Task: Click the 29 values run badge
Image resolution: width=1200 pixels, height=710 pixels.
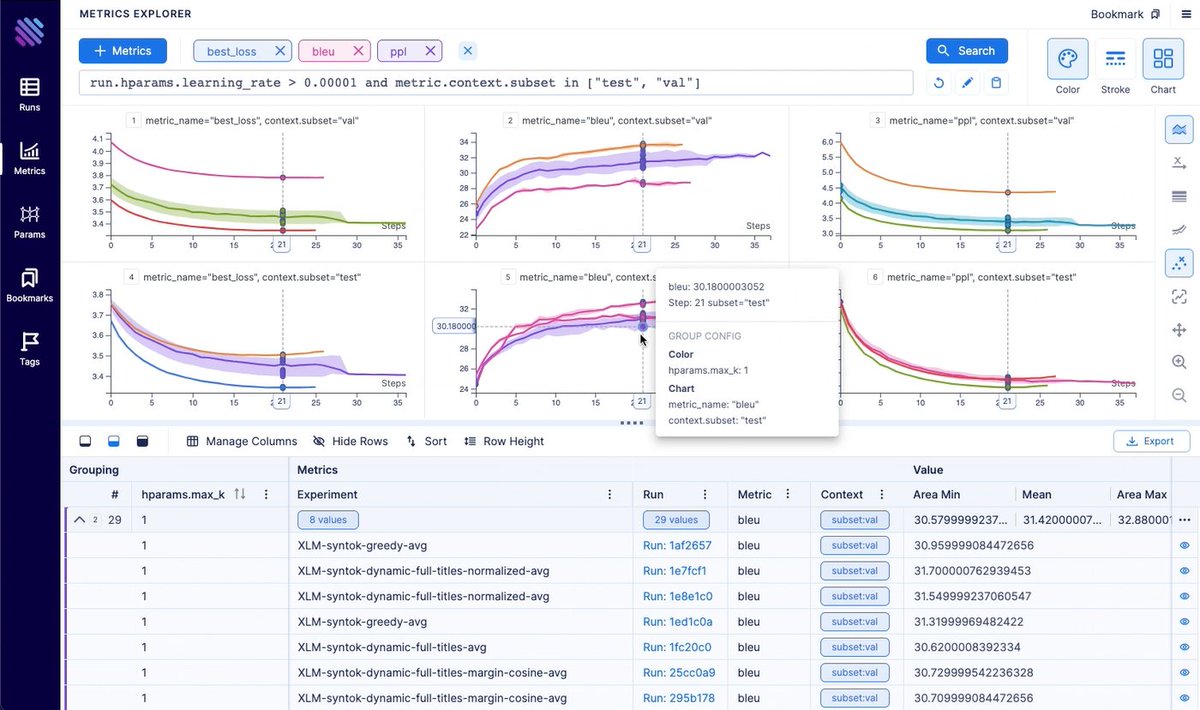Action: (x=676, y=520)
